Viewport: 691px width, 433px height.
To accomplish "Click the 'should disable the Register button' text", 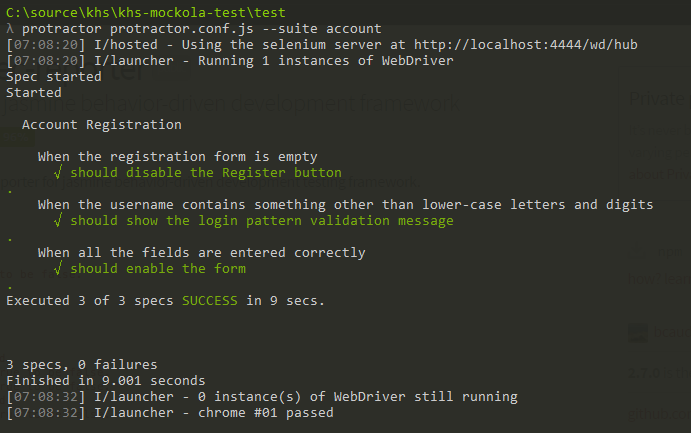I will point(206,172).
